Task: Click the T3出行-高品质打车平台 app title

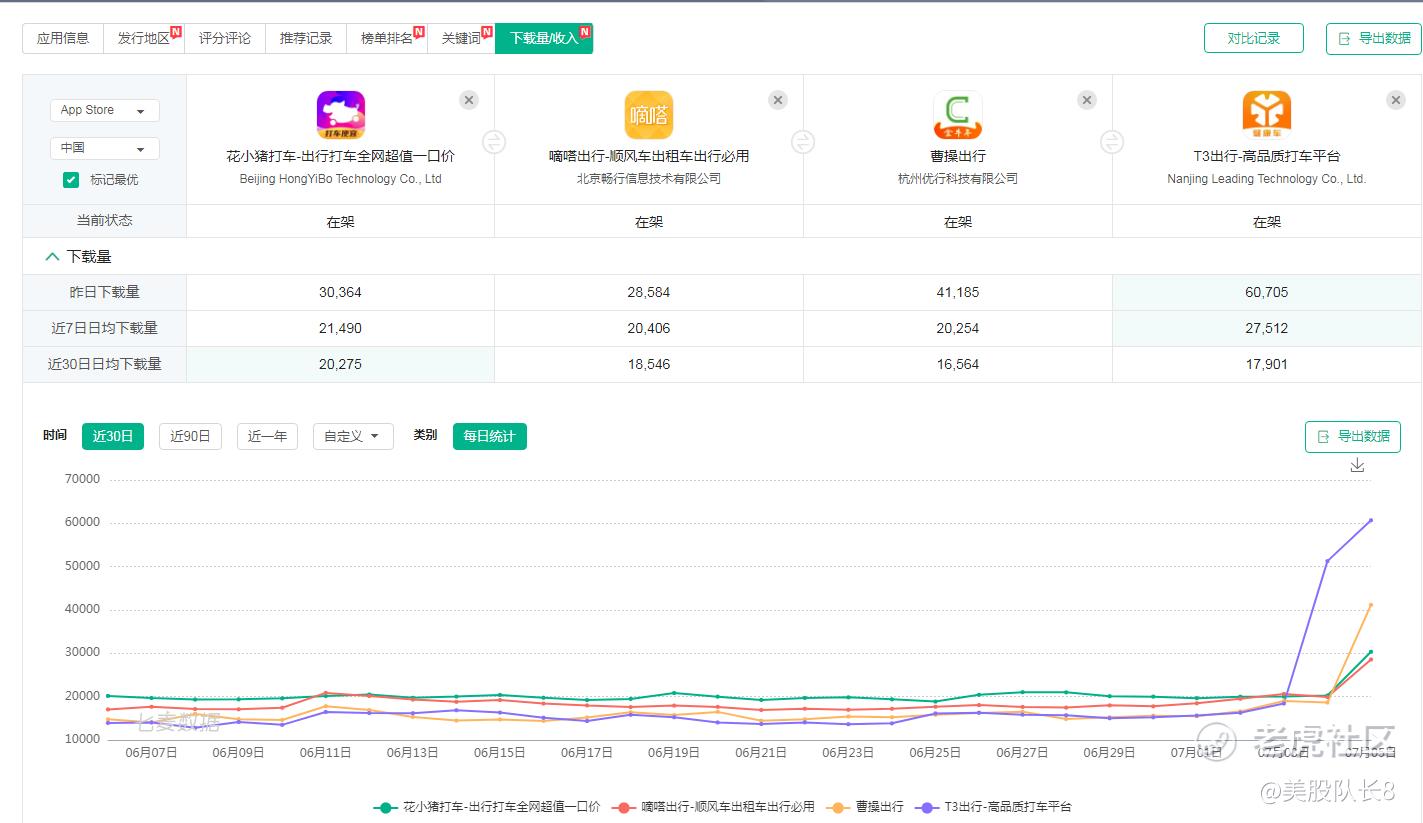Action: click(x=1267, y=156)
